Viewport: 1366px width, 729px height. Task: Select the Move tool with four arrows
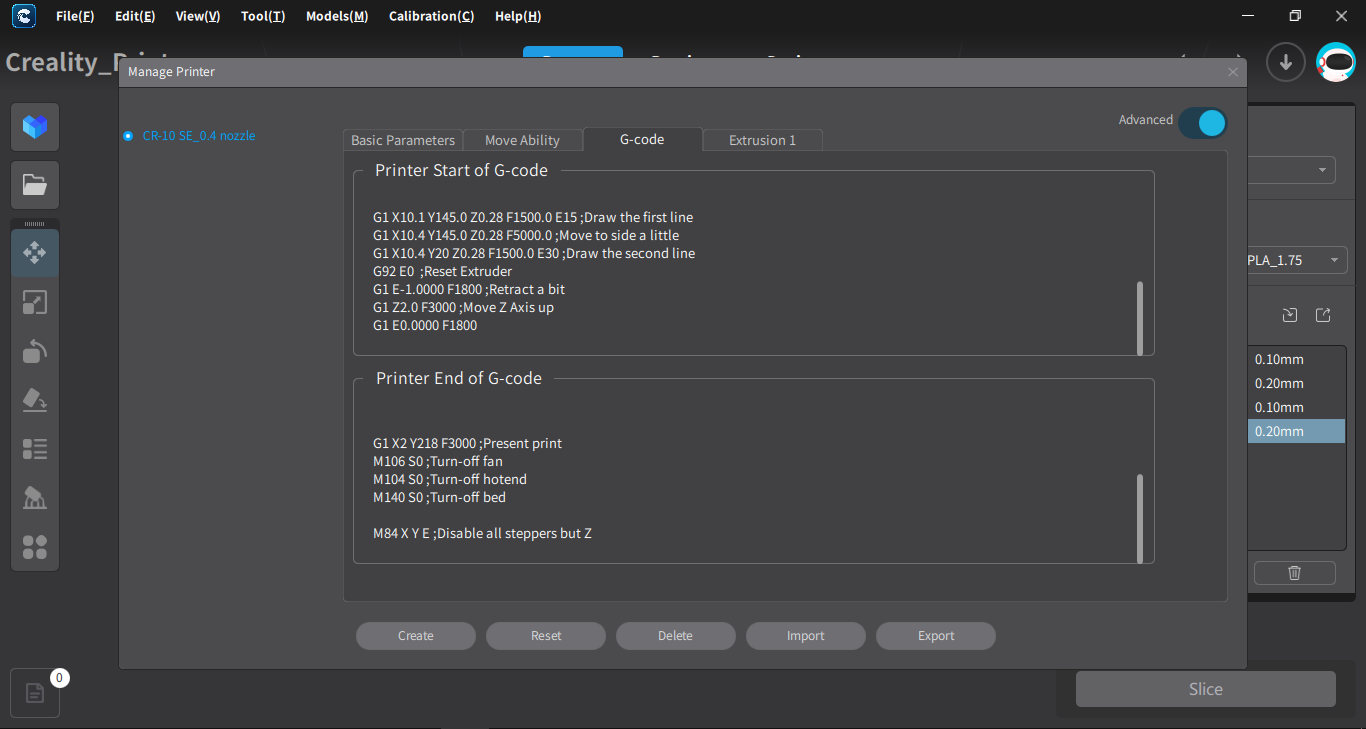tap(35, 253)
